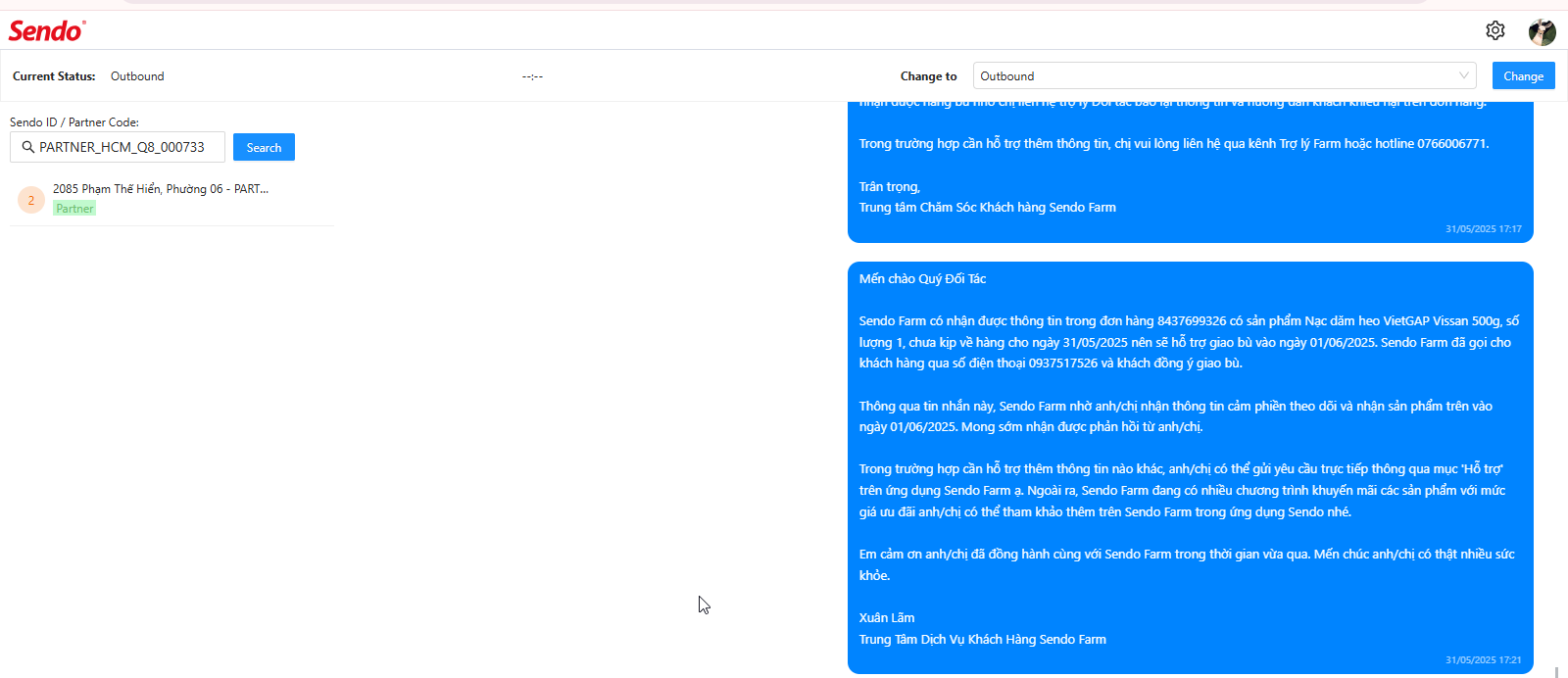Focus the Sendo ID / Partner Code field
This screenshot has height=678, width=1568.
tap(118, 147)
